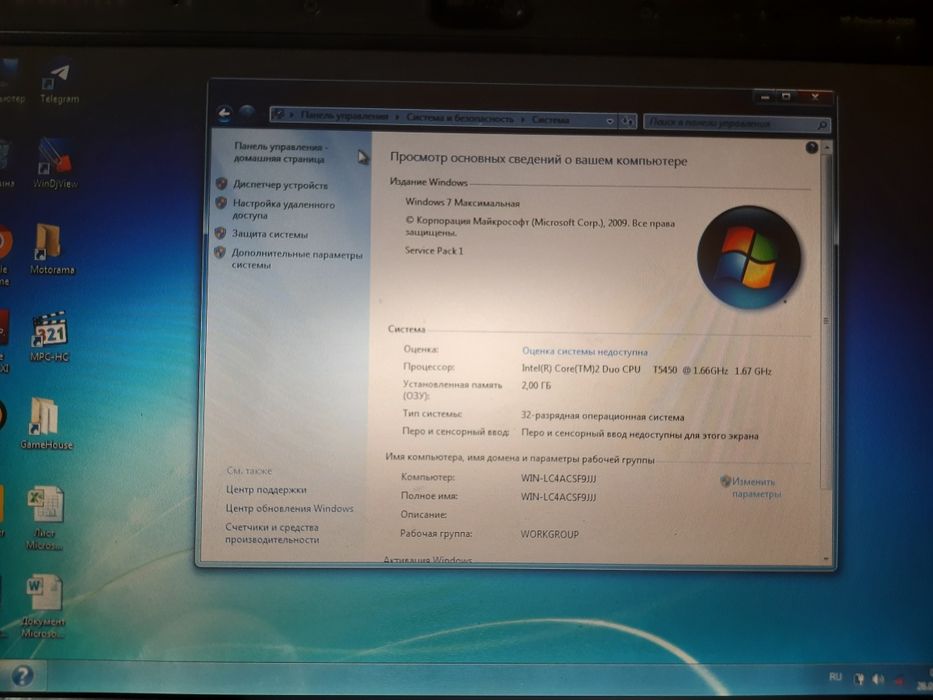Click the Back arrow in System window
Viewport: 933px width, 700px height.
click(224, 113)
